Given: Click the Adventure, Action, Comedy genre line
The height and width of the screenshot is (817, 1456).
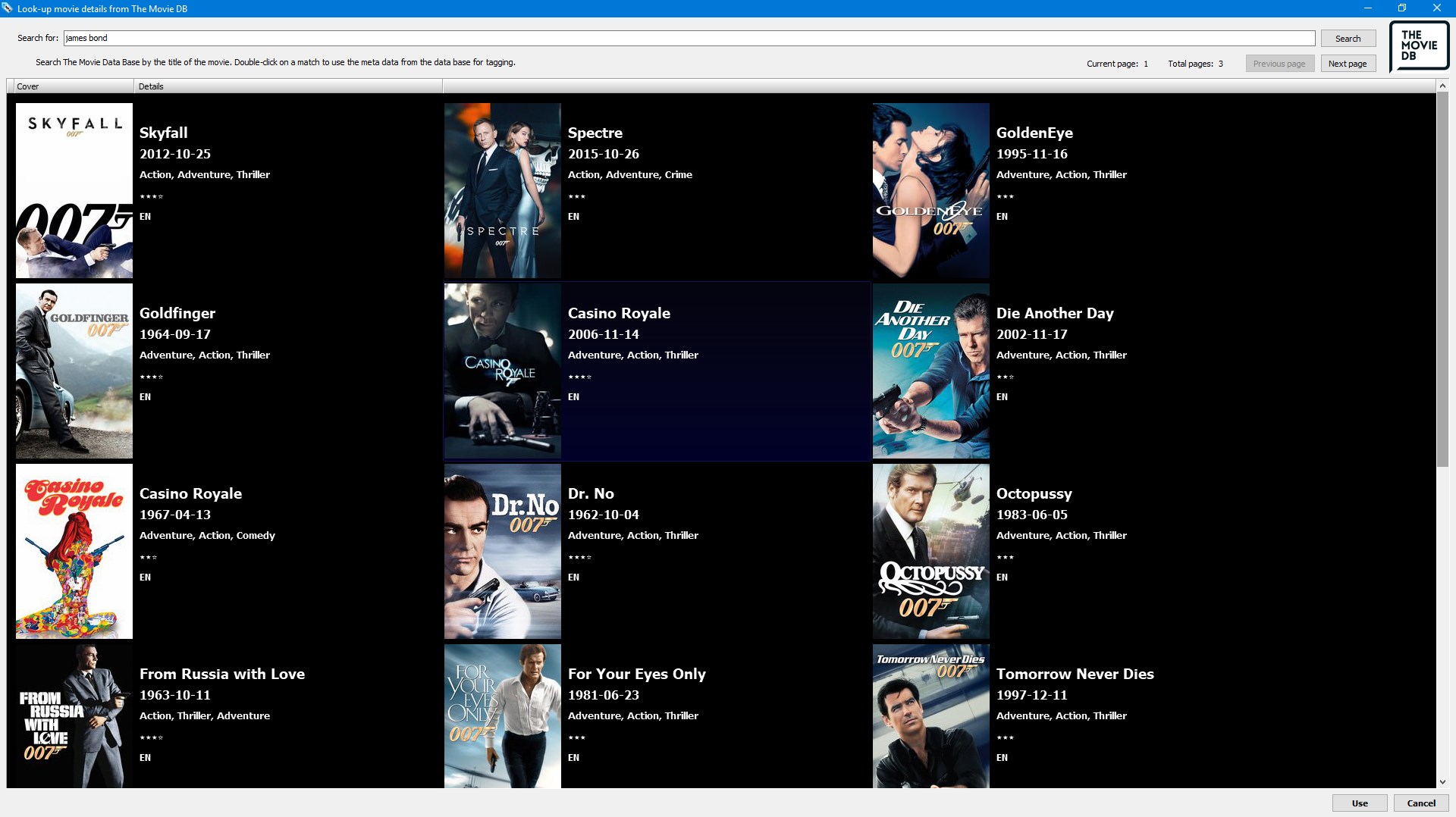Looking at the screenshot, I should [x=207, y=535].
